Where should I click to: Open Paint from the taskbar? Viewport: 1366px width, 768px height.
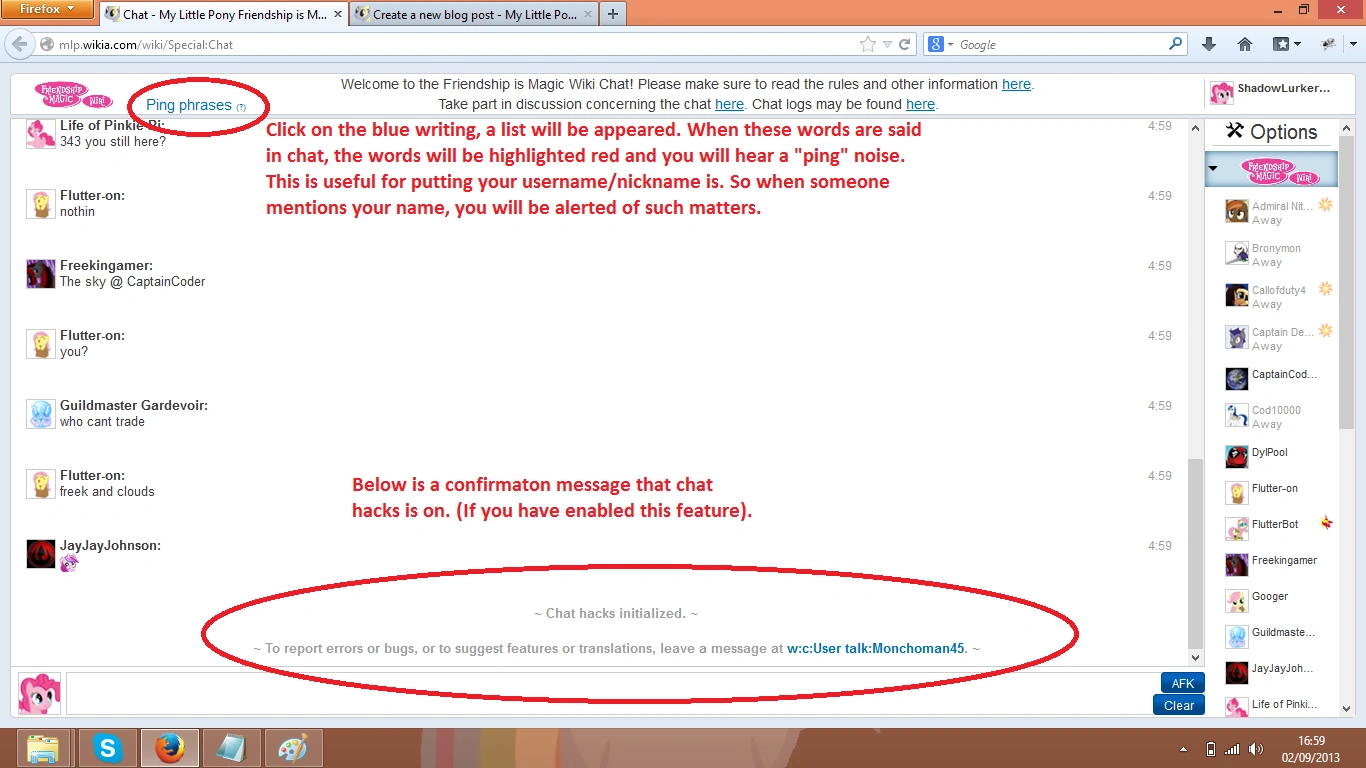[x=294, y=748]
